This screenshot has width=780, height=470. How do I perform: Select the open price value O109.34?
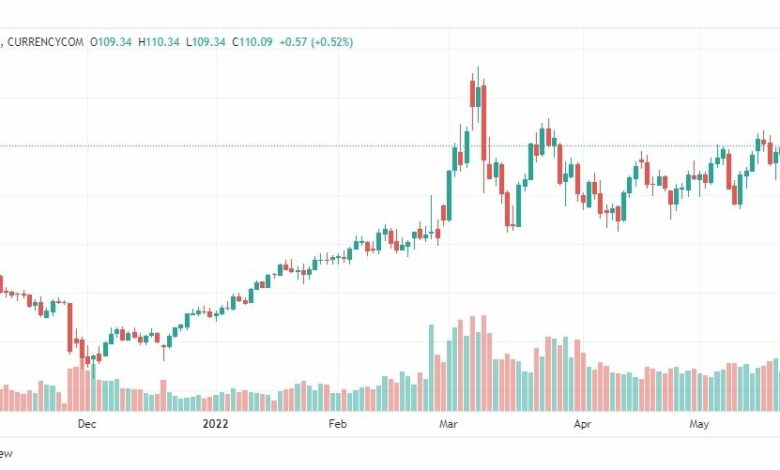point(111,42)
